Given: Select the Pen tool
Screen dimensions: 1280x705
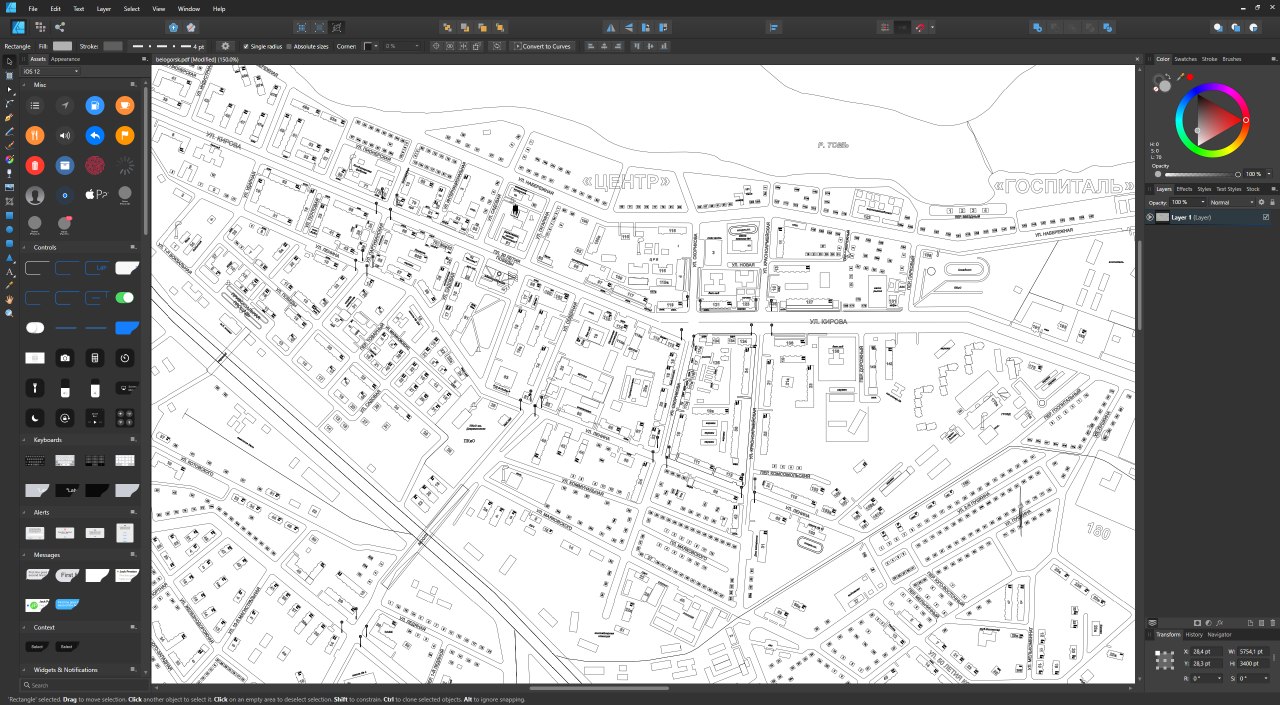Looking at the screenshot, I should [x=10, y=117].
